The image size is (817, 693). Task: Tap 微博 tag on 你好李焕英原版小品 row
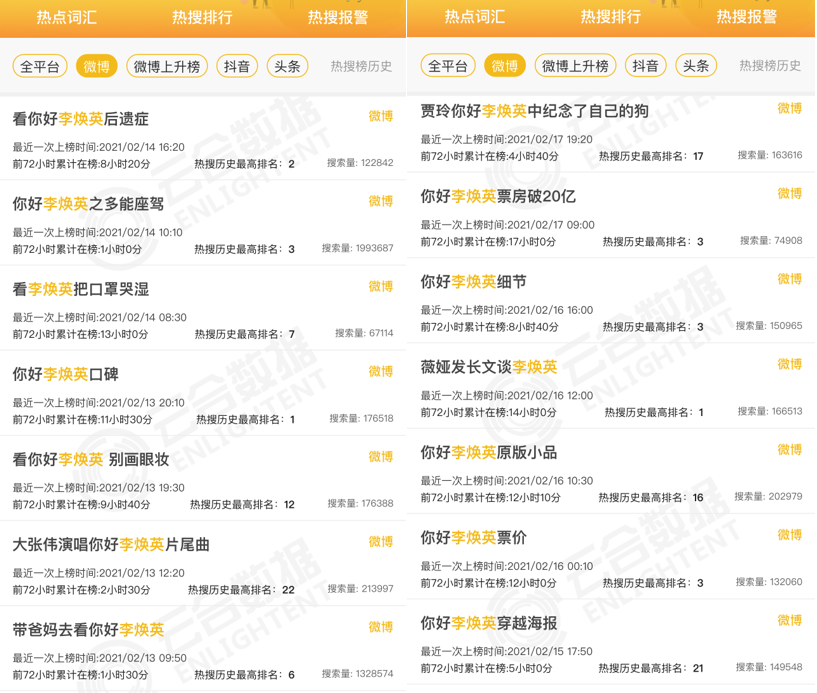[790, 449]
